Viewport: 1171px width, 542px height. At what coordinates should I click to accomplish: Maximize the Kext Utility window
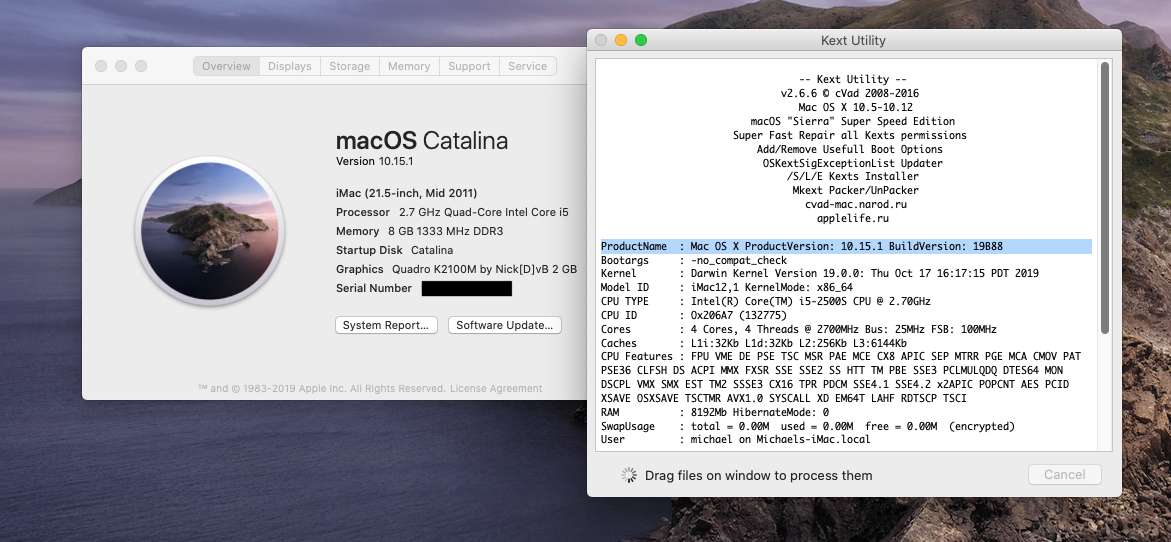pyautogui.click(x=641, y=40)
